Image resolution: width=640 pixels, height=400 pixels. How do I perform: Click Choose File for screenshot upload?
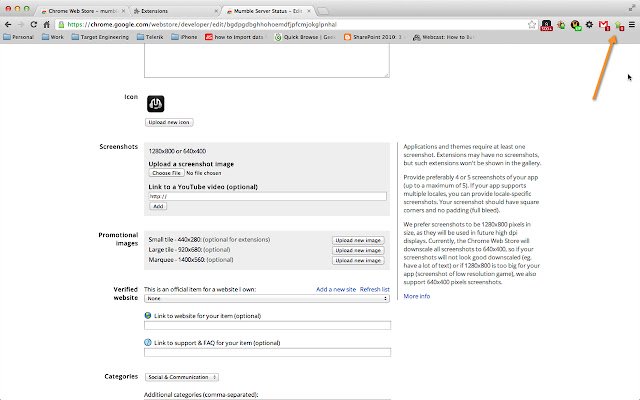pyautogui.click(x=166, y=173)
